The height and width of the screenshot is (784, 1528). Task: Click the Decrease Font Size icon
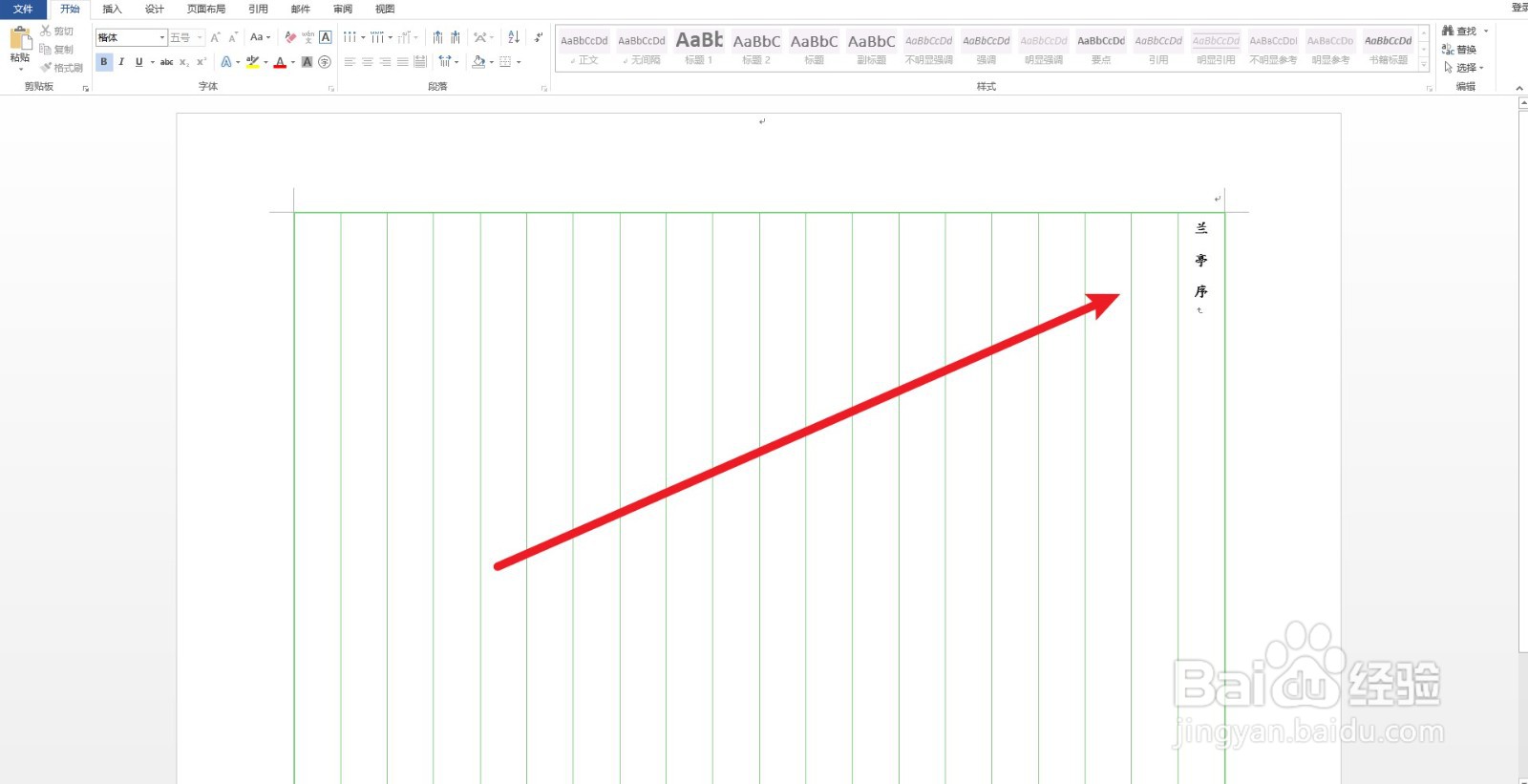pos(233,37)
